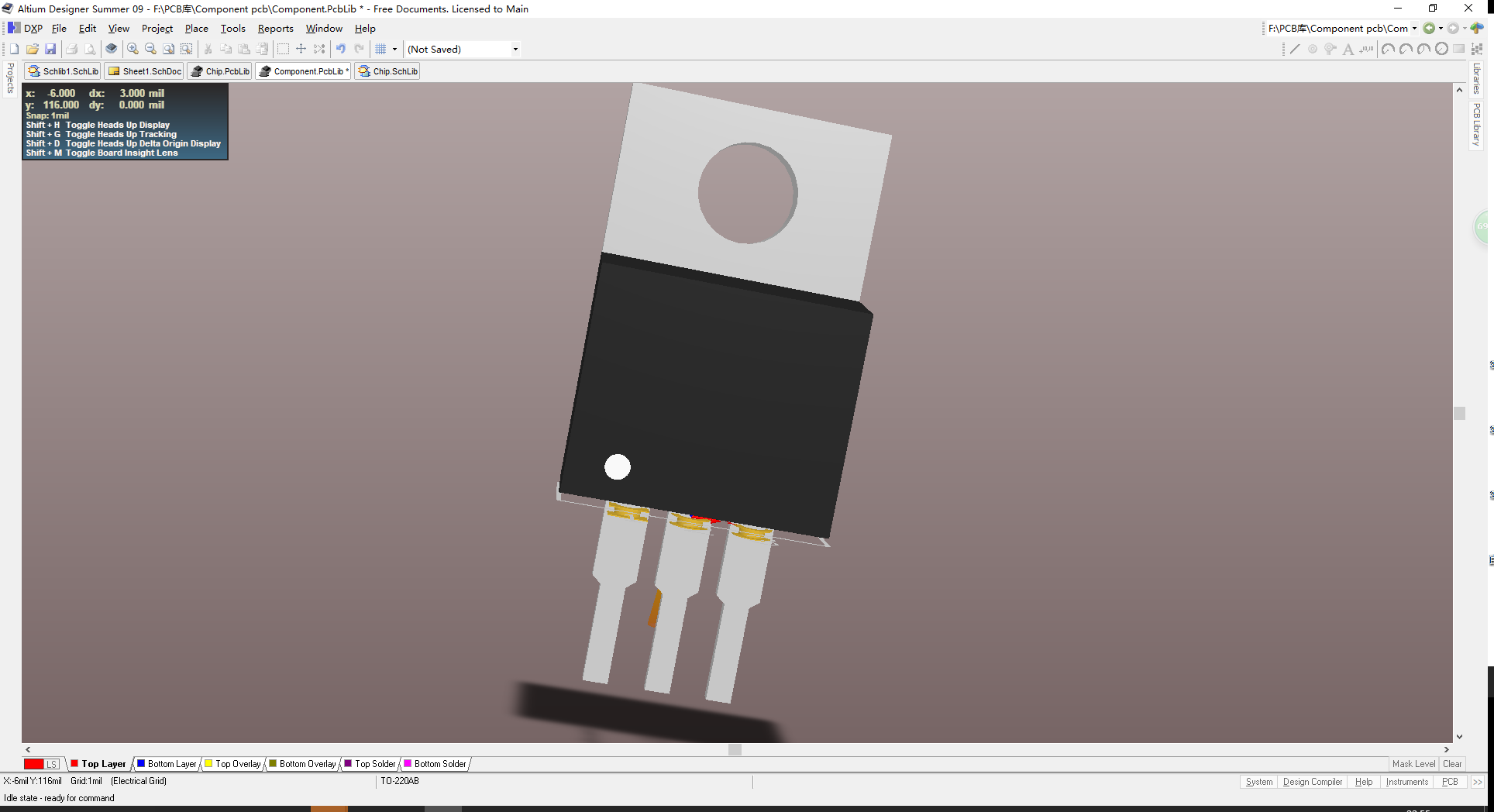Screen dimensions: 1494x812
Task: Click the grid settings icon
Action: tap(380, 49)
